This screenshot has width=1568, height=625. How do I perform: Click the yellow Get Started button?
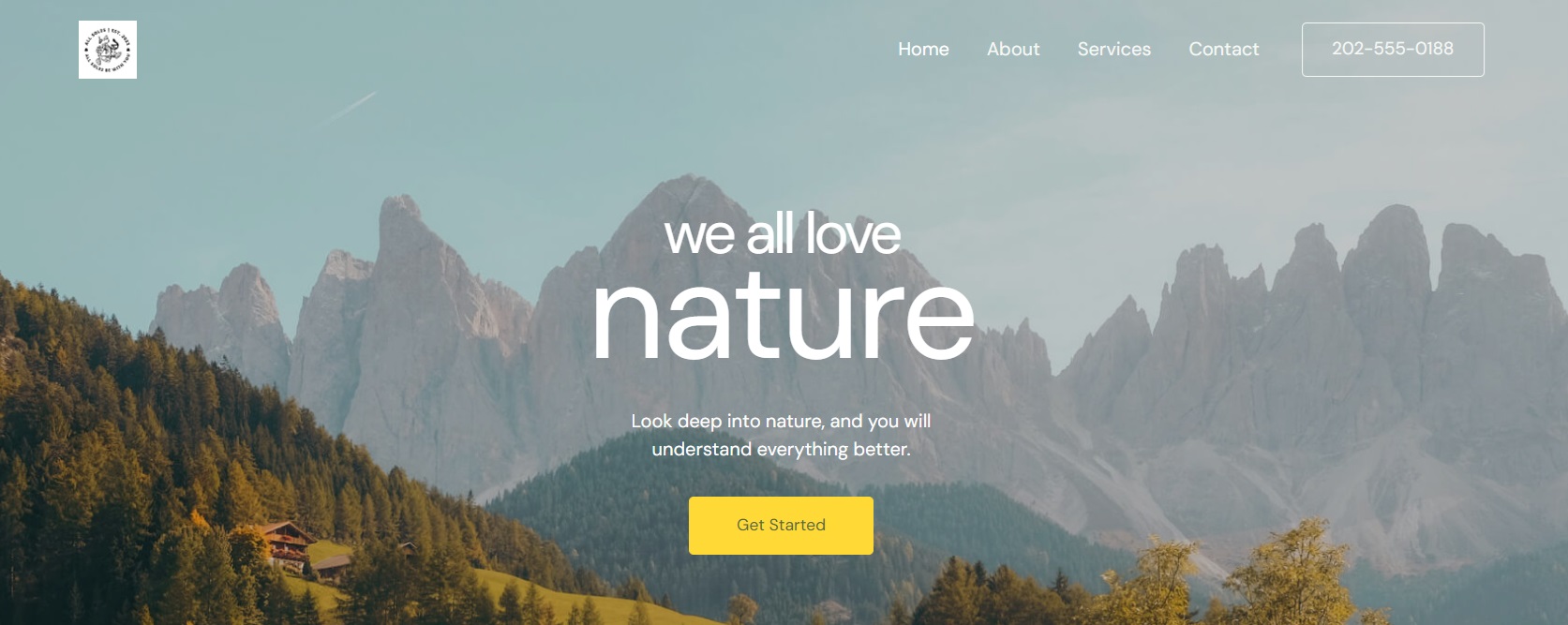[781, 526]
